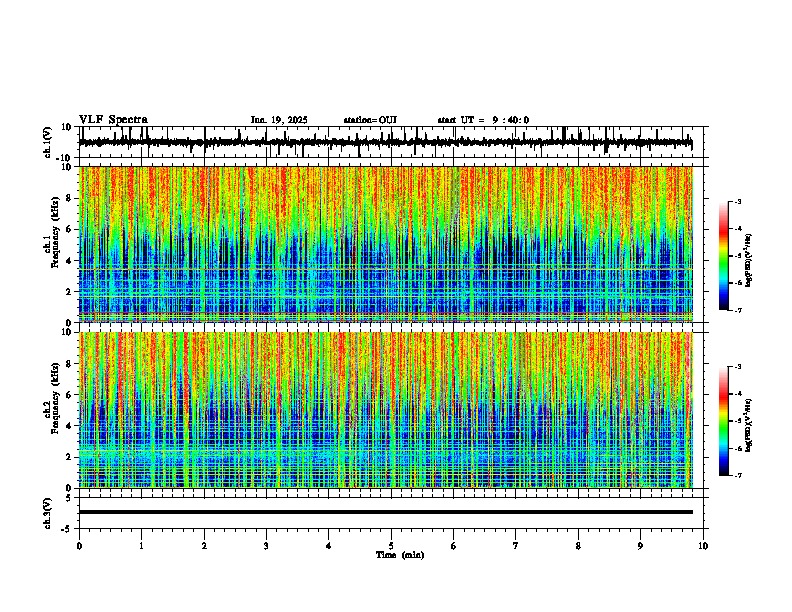Screen dimensions: 792x612
Task: Click time axis tick label "9"
Action: coord(640,546)
